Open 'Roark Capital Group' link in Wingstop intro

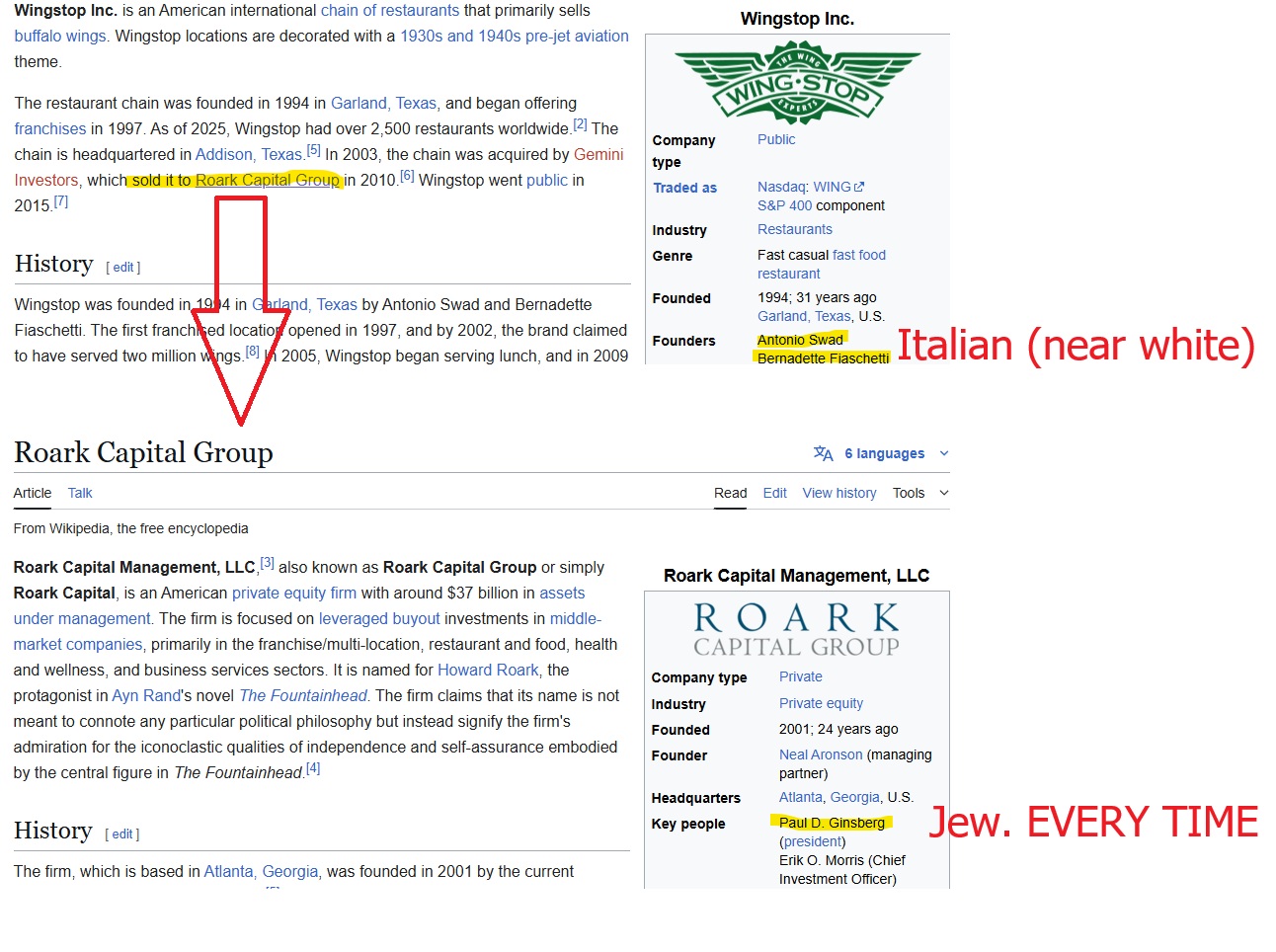(268, 180)
